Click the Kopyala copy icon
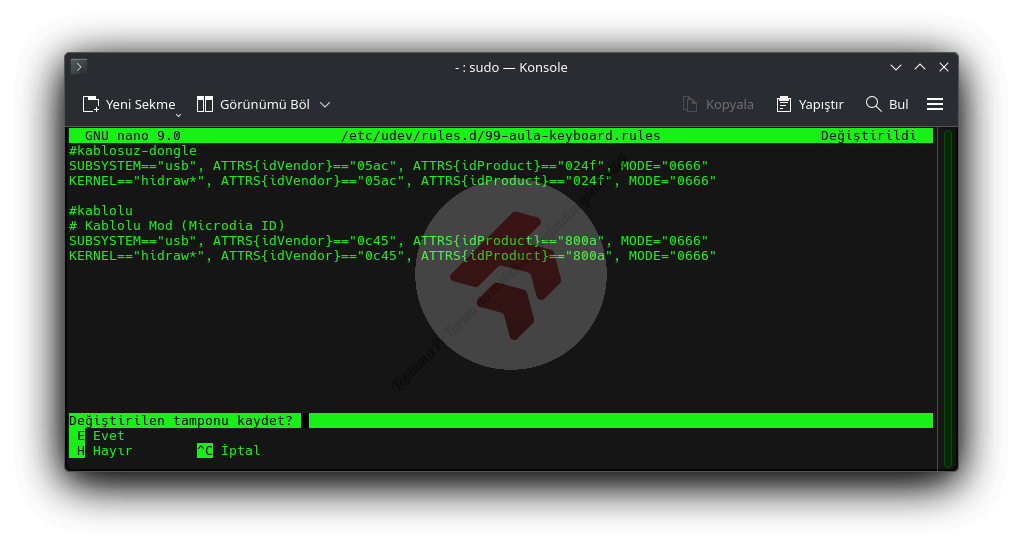This screenshot has width=1023, height=548. [x=690, y=104]
